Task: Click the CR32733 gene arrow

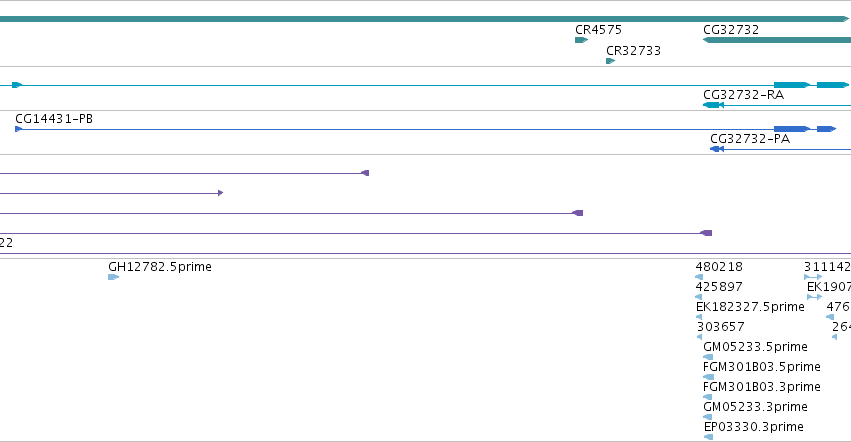Action: pos(610,61)
